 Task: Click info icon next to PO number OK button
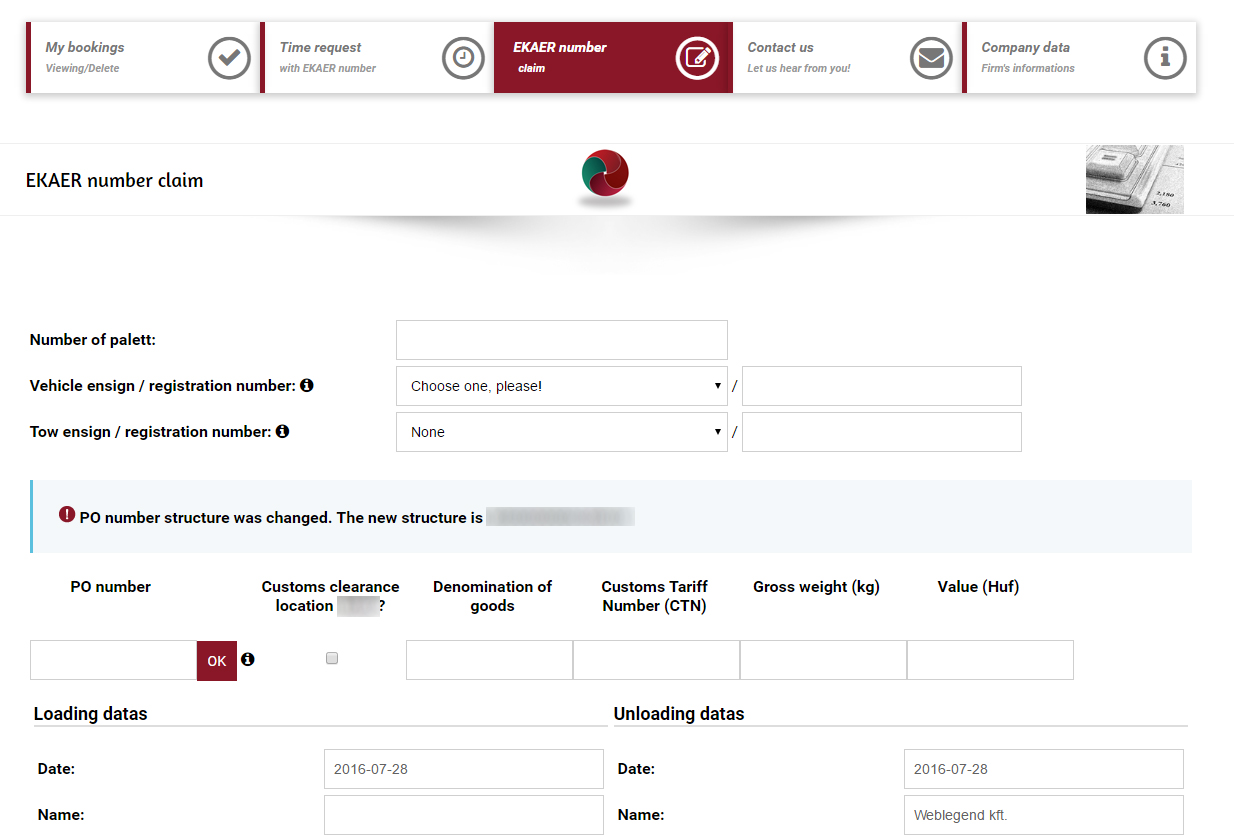(x=248, y=659)
